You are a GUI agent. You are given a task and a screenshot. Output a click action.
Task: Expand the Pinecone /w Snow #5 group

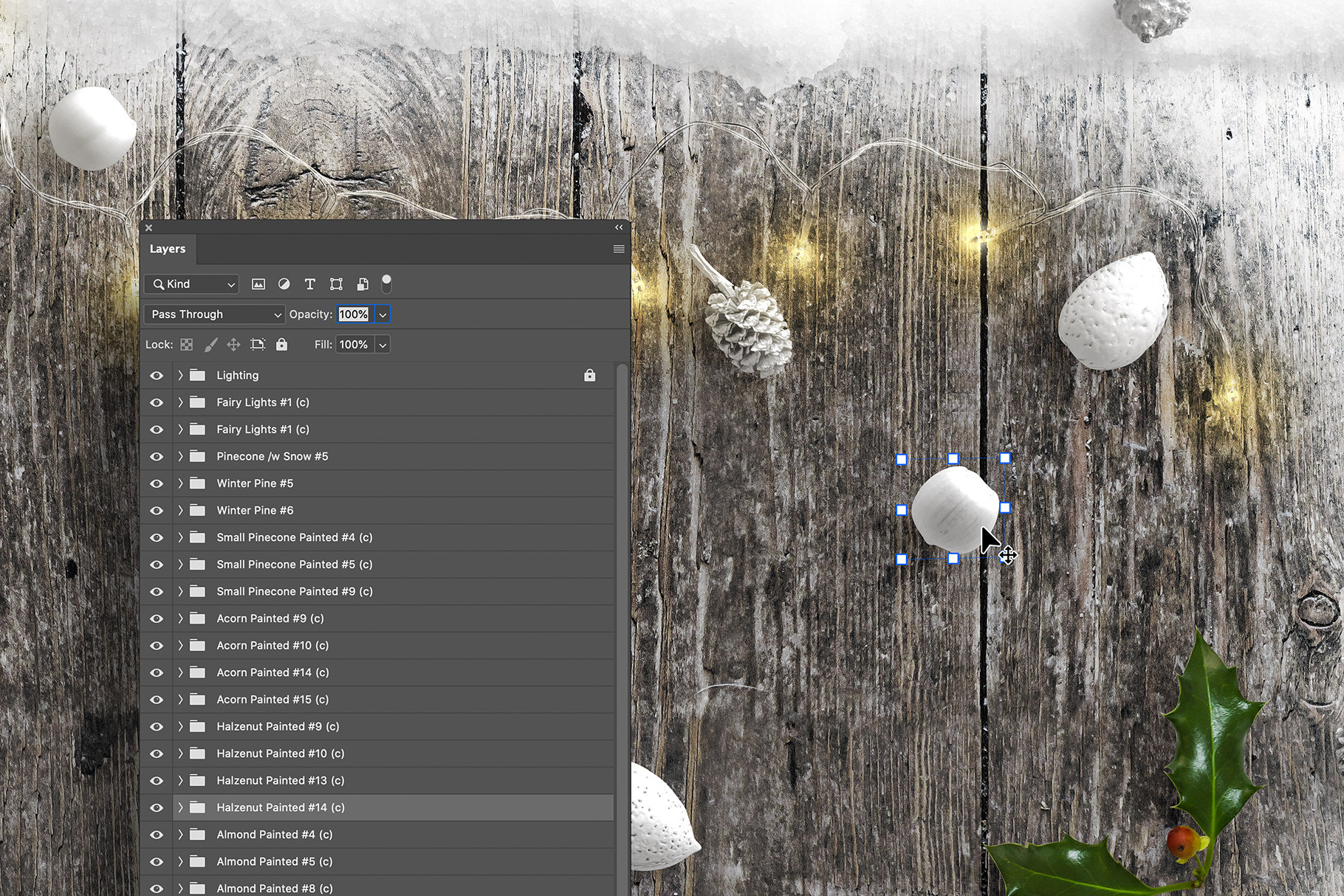coord(180,457)
